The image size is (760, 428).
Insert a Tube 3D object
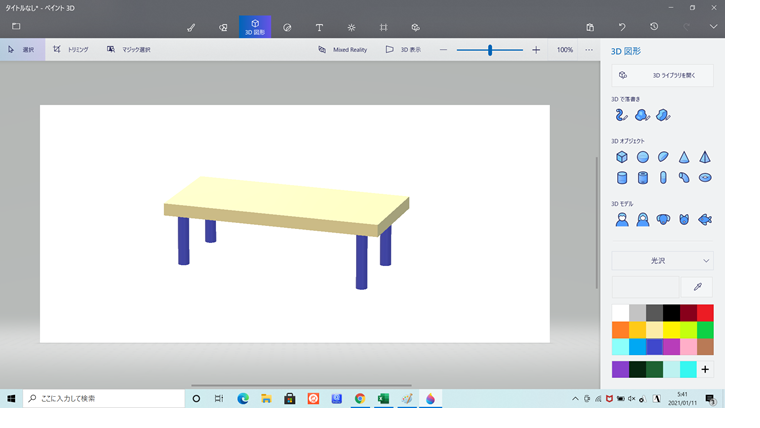(x=643, y=178)
